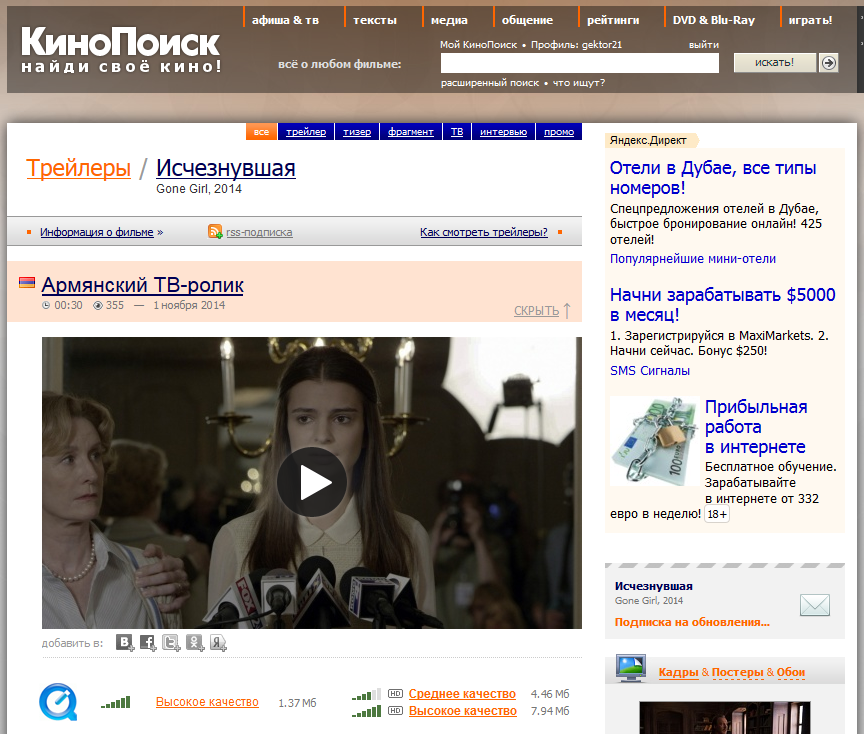
Task: Click the искать! button
Action: (774, 63)
